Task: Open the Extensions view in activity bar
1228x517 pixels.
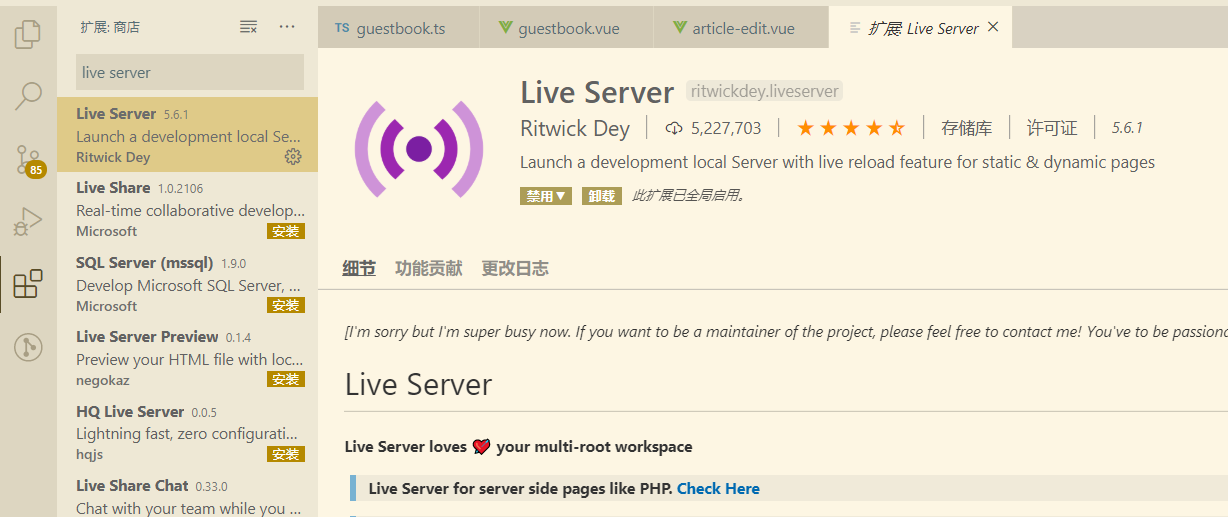Action: [28, 284]
